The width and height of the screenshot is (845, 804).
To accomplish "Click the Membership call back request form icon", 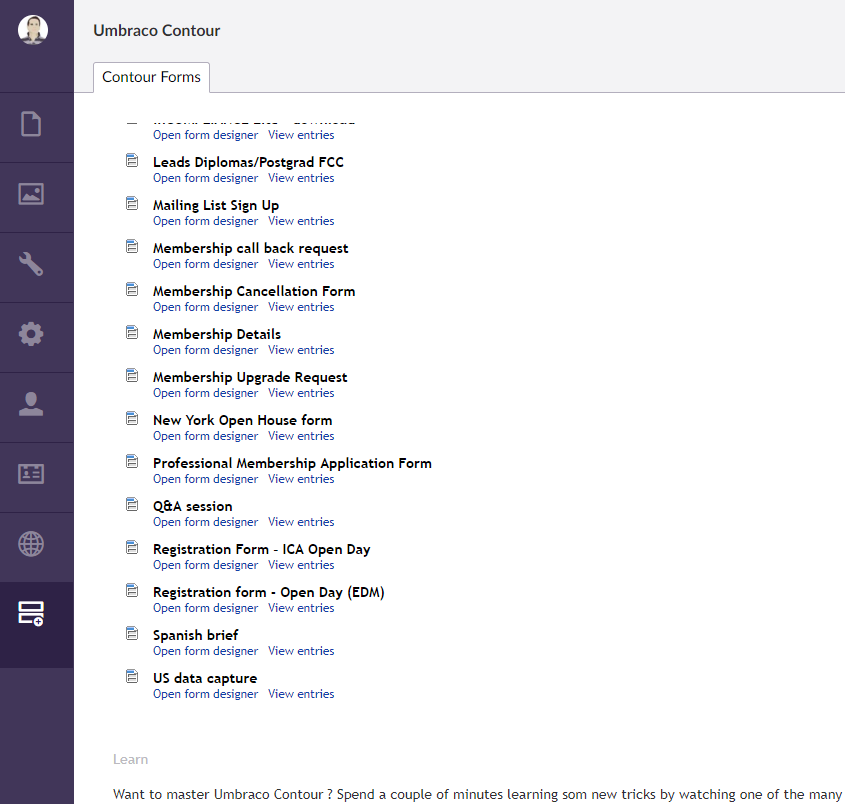I will [x=132, y=247].
